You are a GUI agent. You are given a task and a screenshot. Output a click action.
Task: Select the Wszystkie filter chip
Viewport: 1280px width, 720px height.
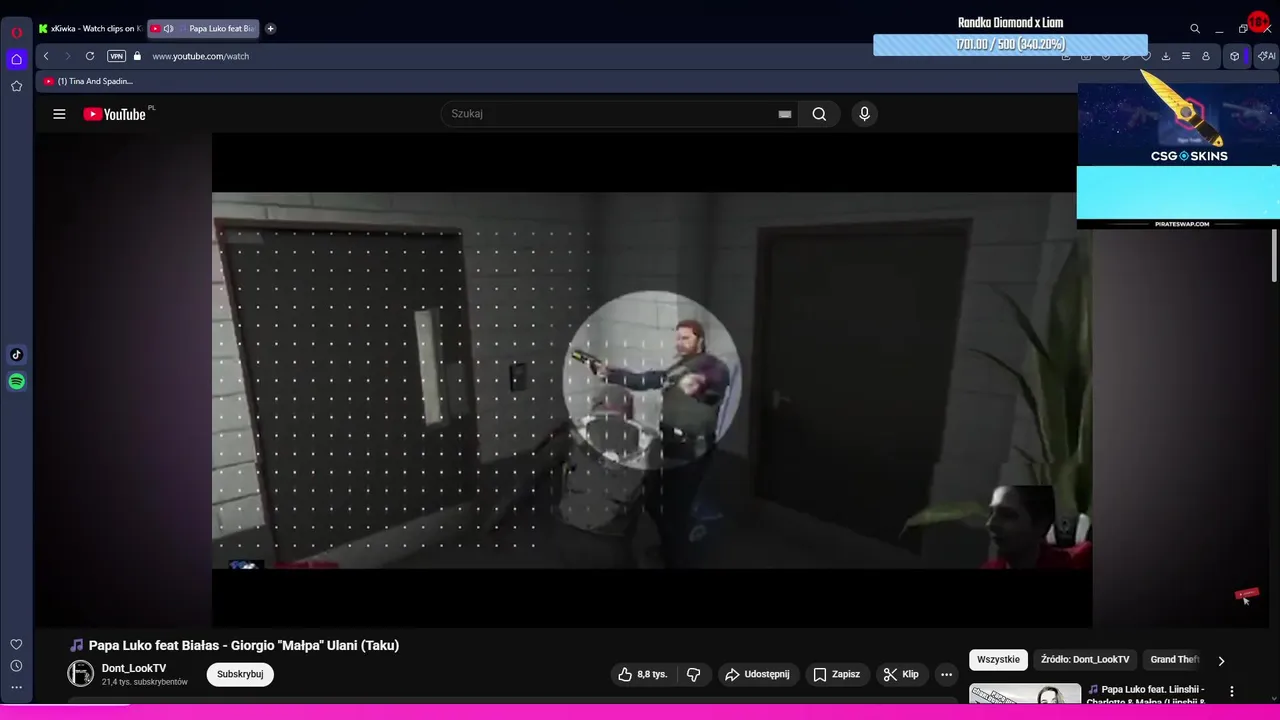998,659
